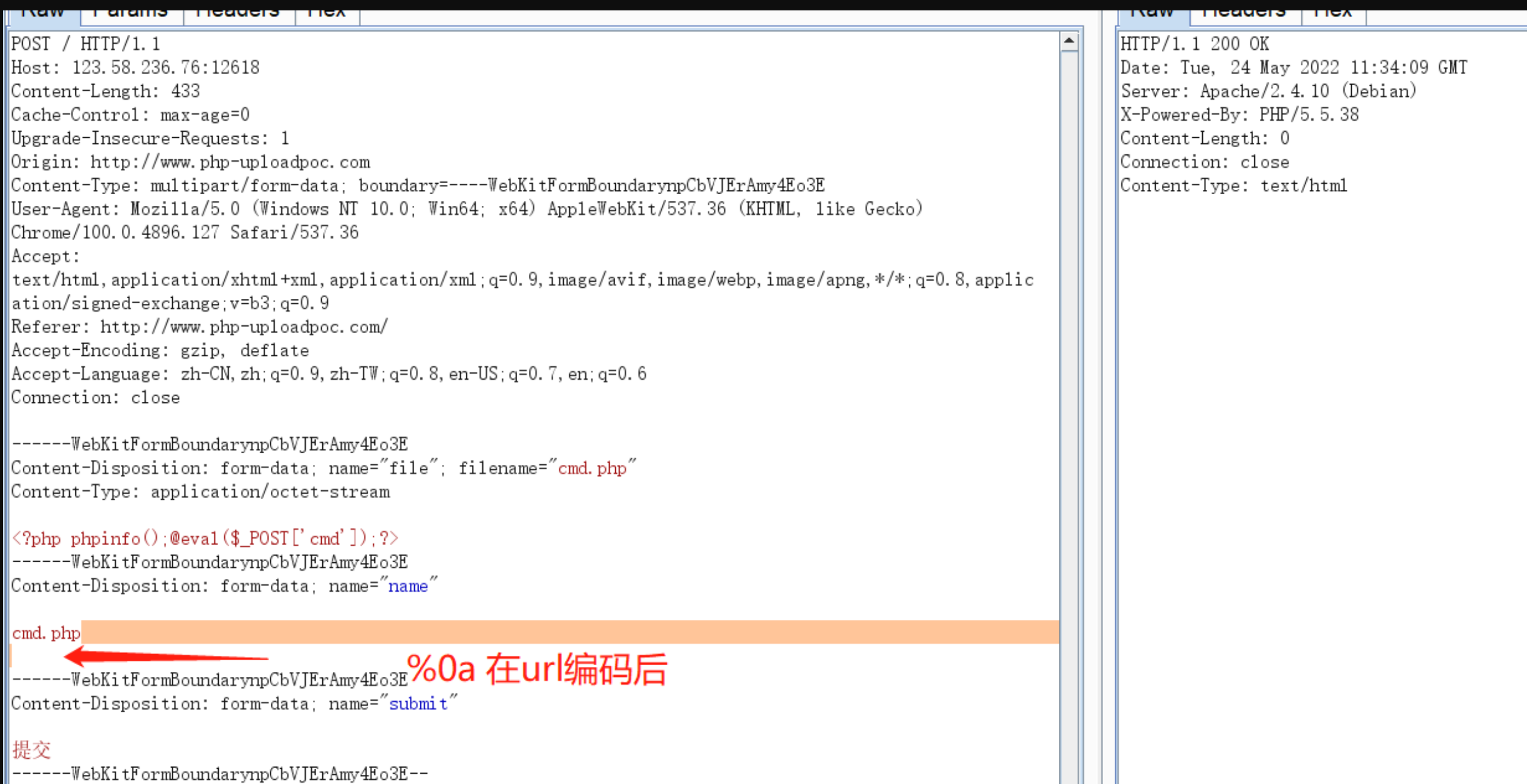This screenshot has height=784, width=1527.
Task: Click the first WebKitFormBoundary line after headers
Action: pyautogui.click(x=210, y=445)
